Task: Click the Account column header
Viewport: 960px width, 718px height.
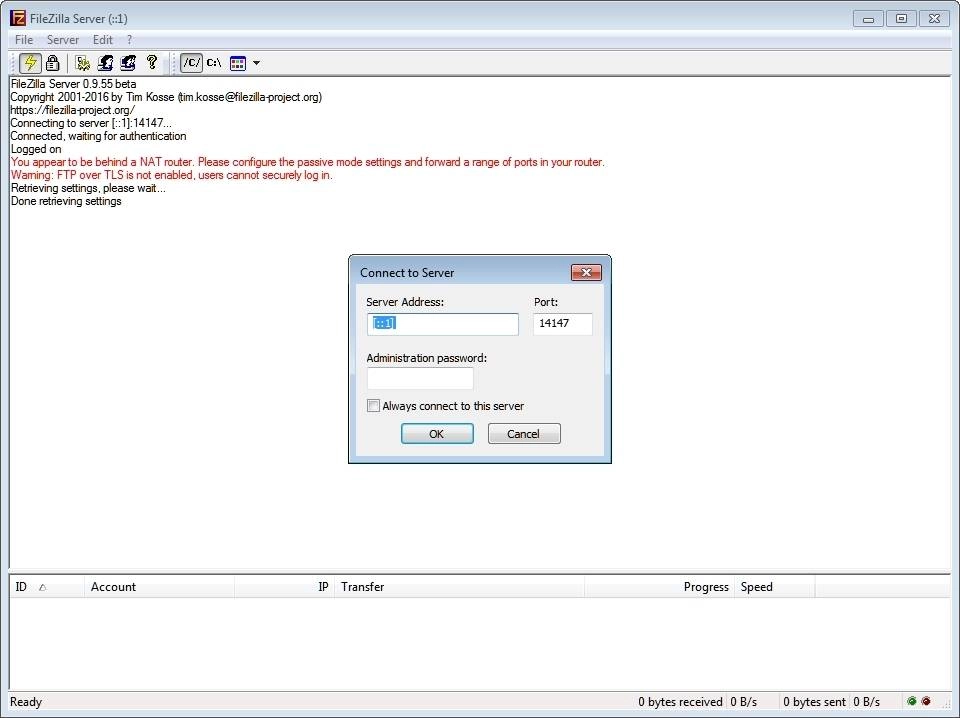Action: (x=159, y=587)
